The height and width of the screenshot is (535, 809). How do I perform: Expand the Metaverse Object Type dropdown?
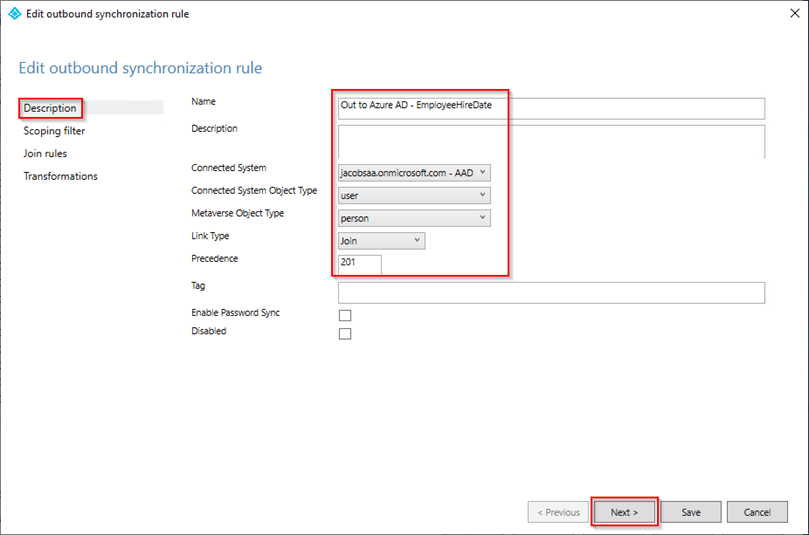click(414, 218)
